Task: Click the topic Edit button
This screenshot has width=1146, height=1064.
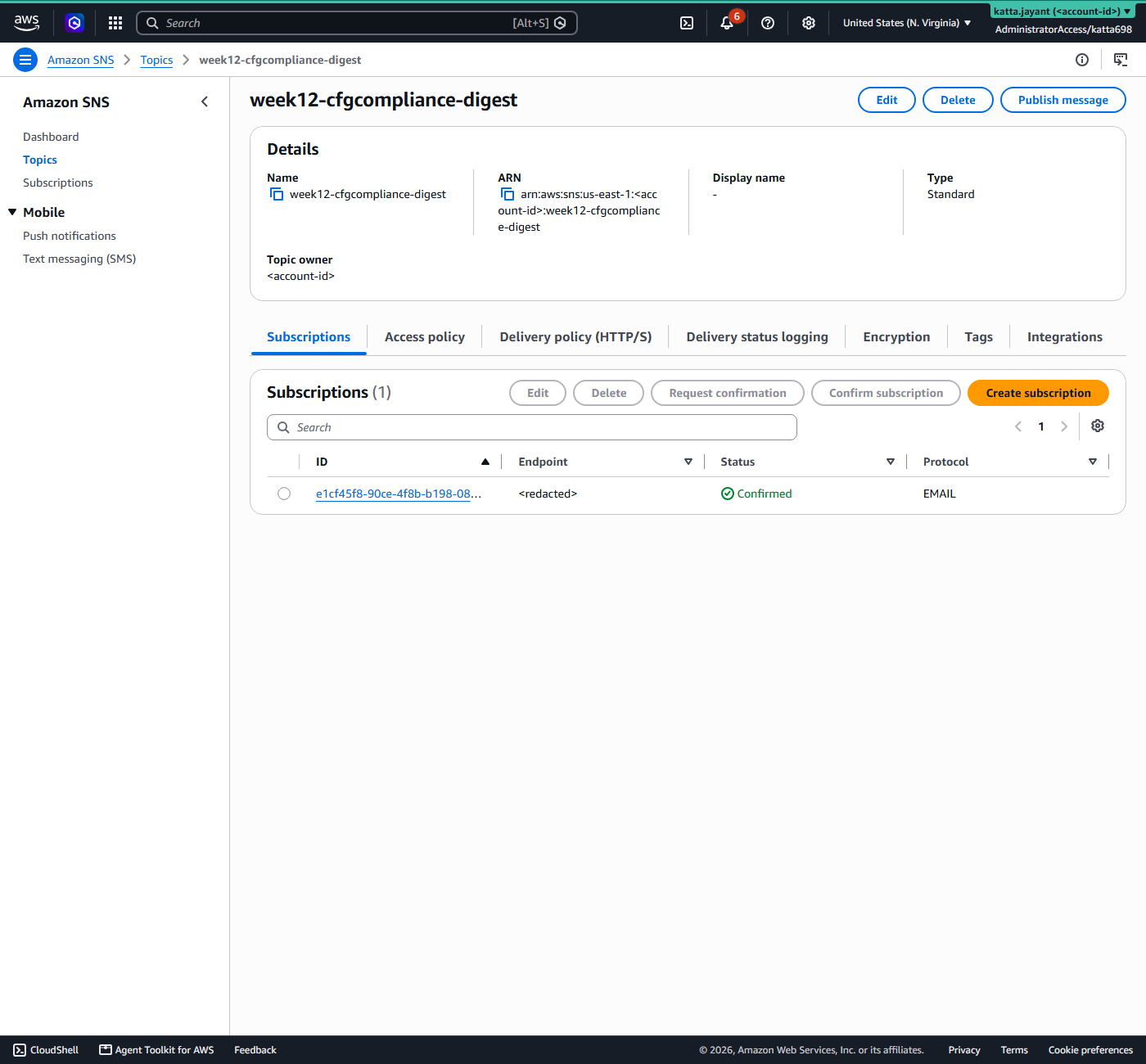Action: [887, 100]
